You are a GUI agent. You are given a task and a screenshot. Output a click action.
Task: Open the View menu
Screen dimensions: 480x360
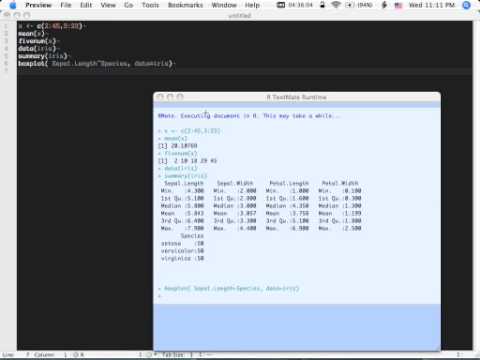(108, 5)
